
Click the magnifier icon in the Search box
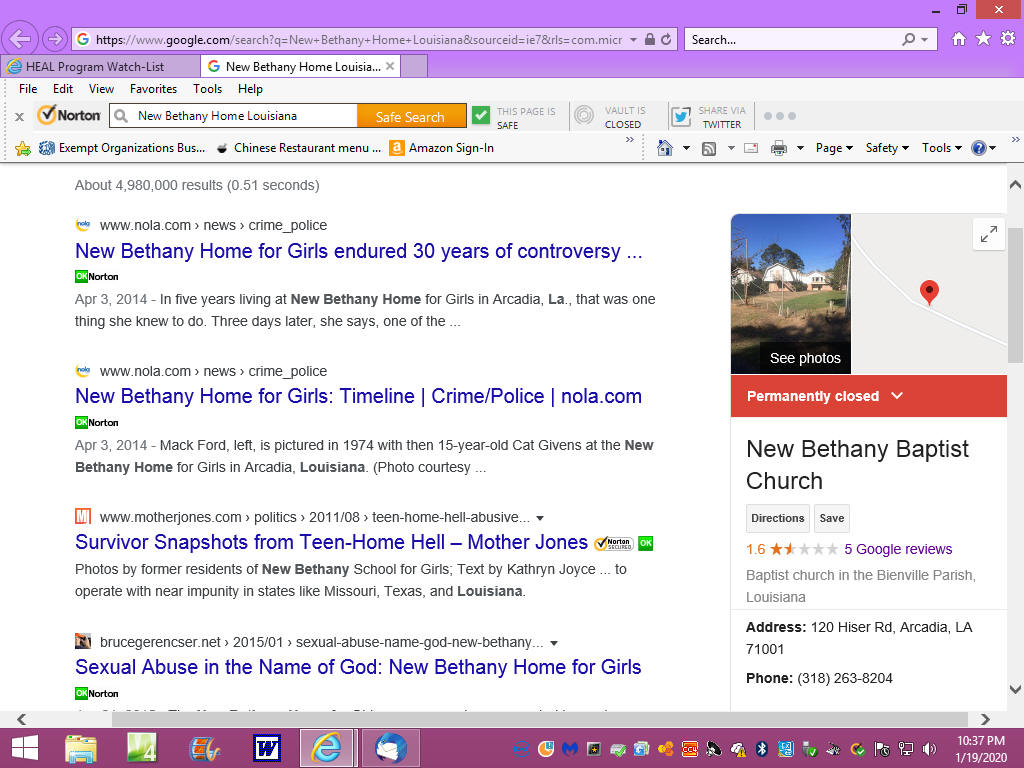click(908, 39)
